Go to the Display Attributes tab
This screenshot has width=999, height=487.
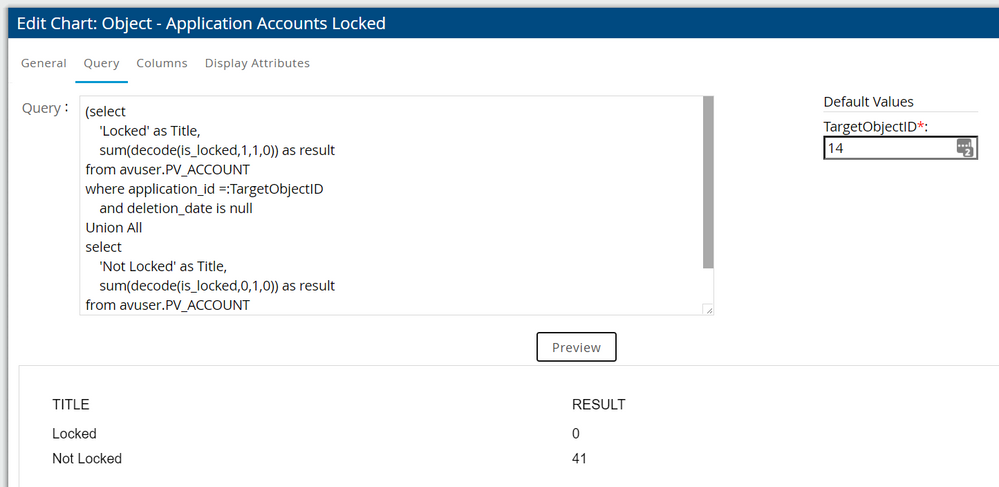tap(257, 63)
